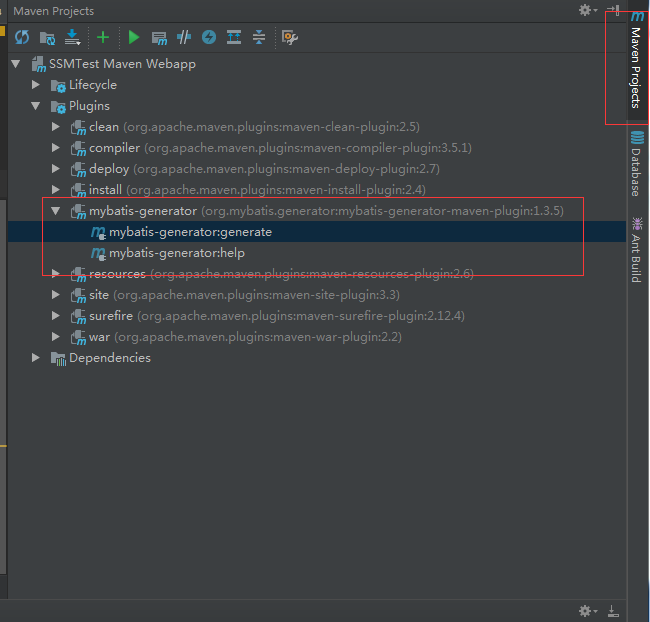
Task: Click the mybatis-generator:generate goal icon
Action: 98,232
